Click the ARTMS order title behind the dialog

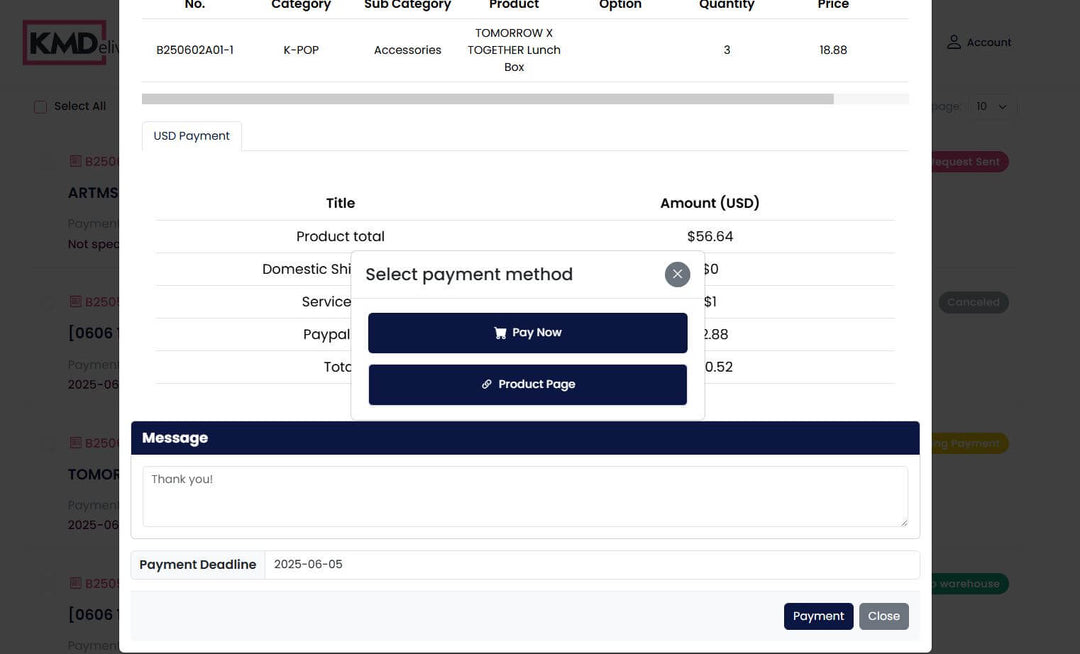pyautogui.click(x=93, y=193)
